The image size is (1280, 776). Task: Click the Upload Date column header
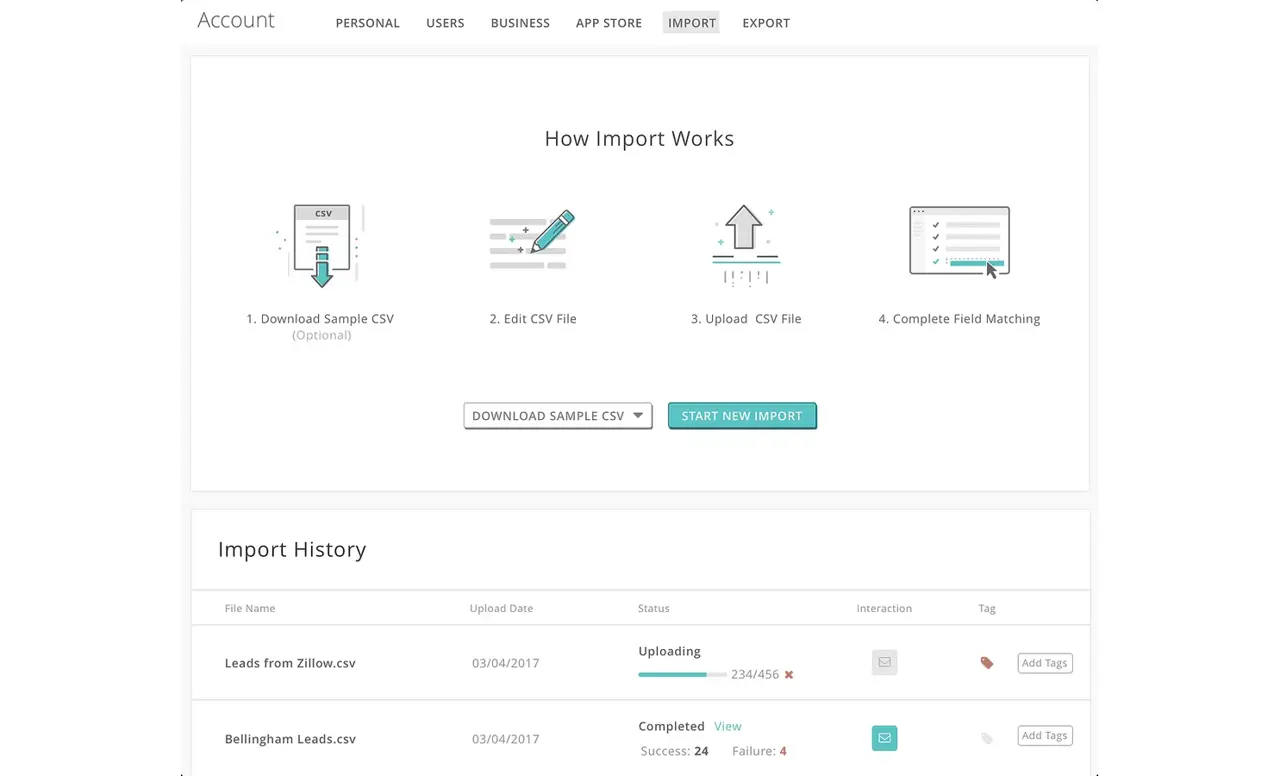click(x=501, y=608)
